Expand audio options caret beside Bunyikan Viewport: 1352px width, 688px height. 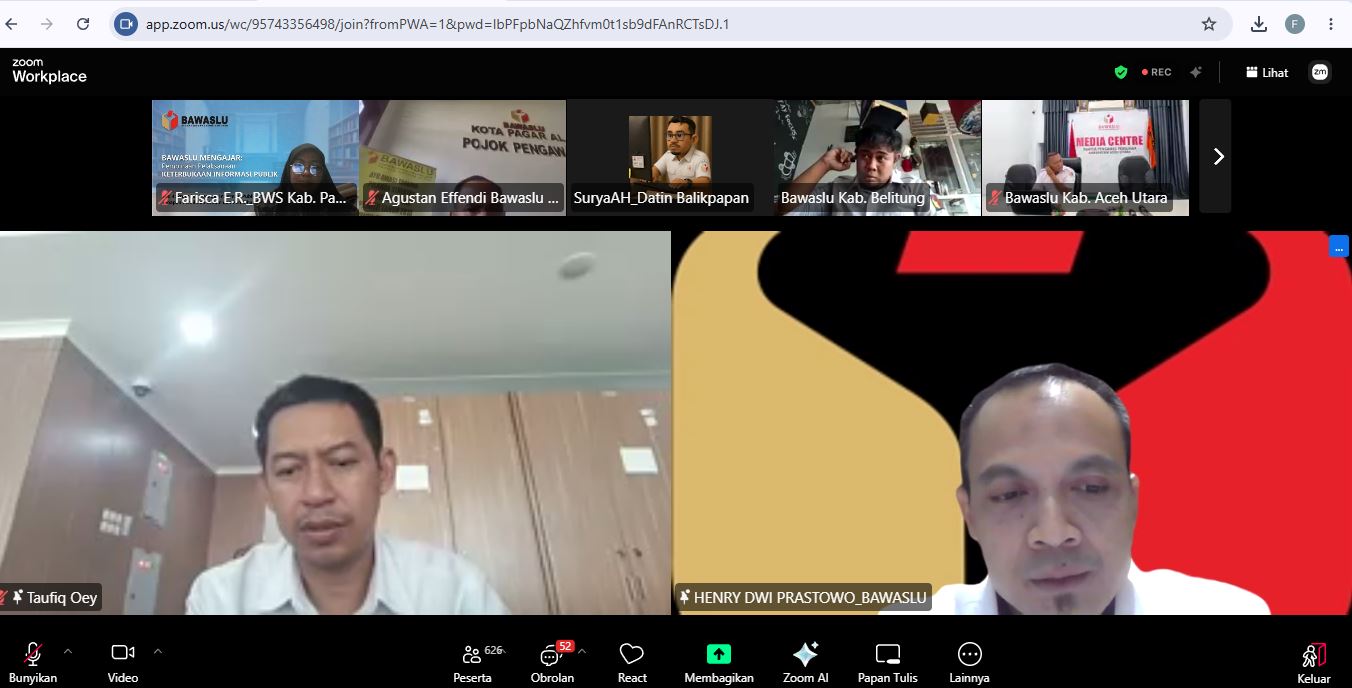(68, 651)
